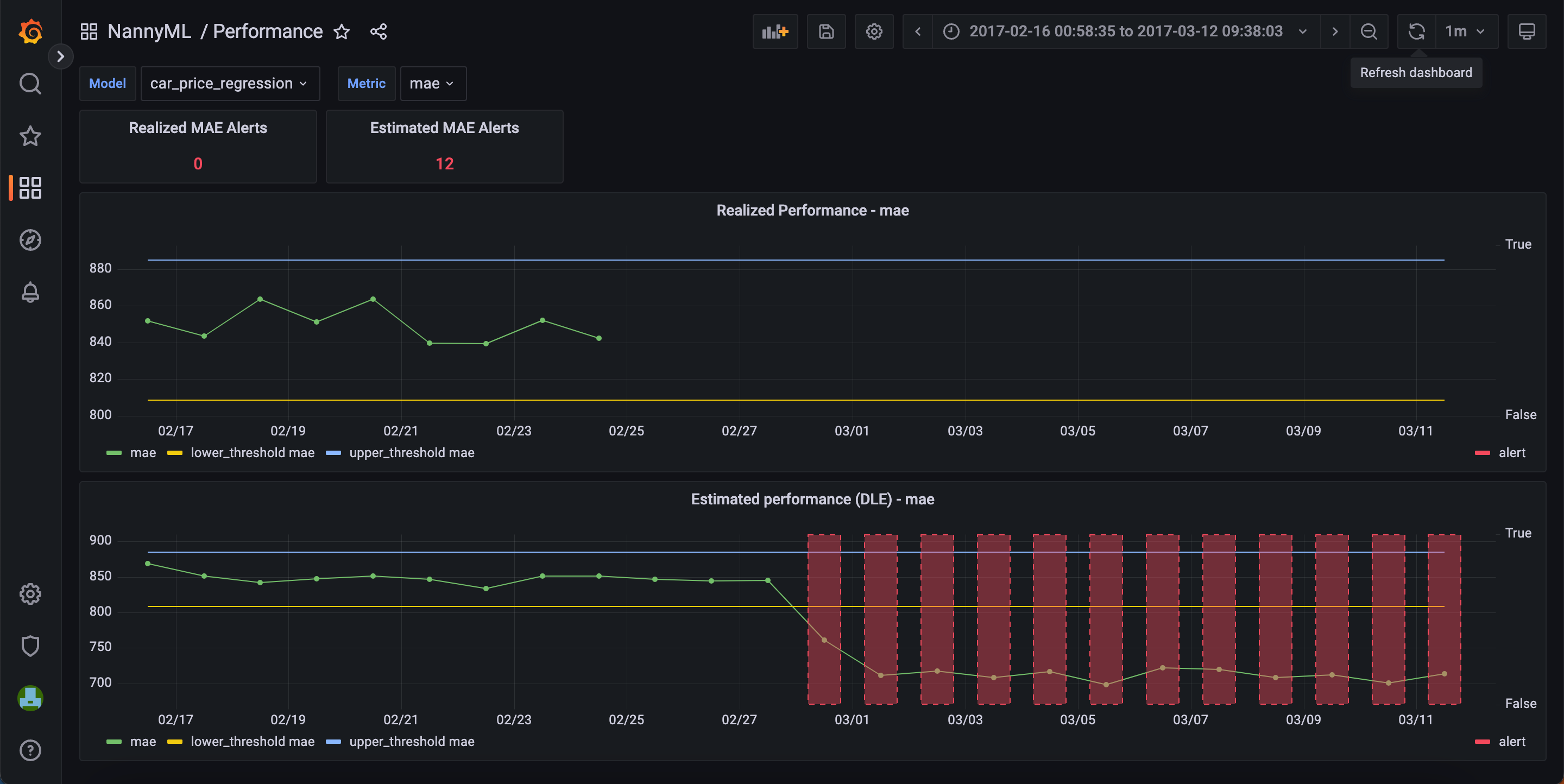
Task: Open the Dashboards section icon in sidebar
Action: pos(30,188)
